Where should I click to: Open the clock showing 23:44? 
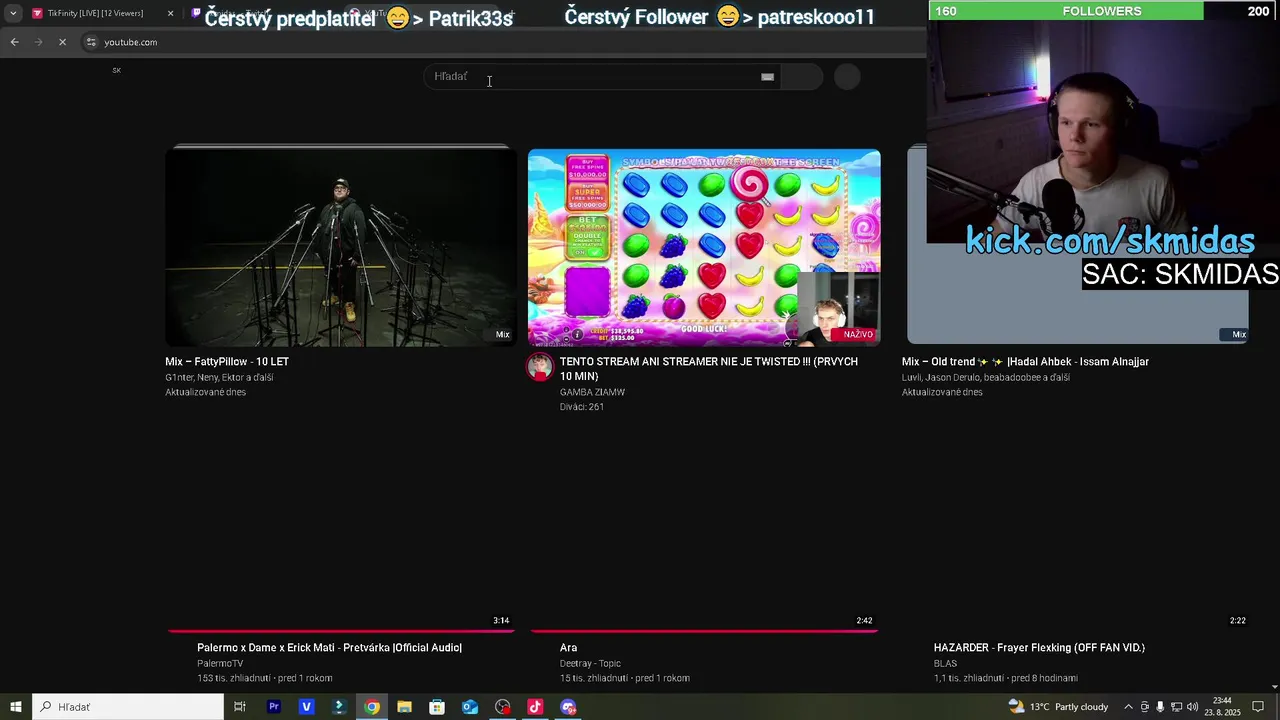[x=1221, y=707]
